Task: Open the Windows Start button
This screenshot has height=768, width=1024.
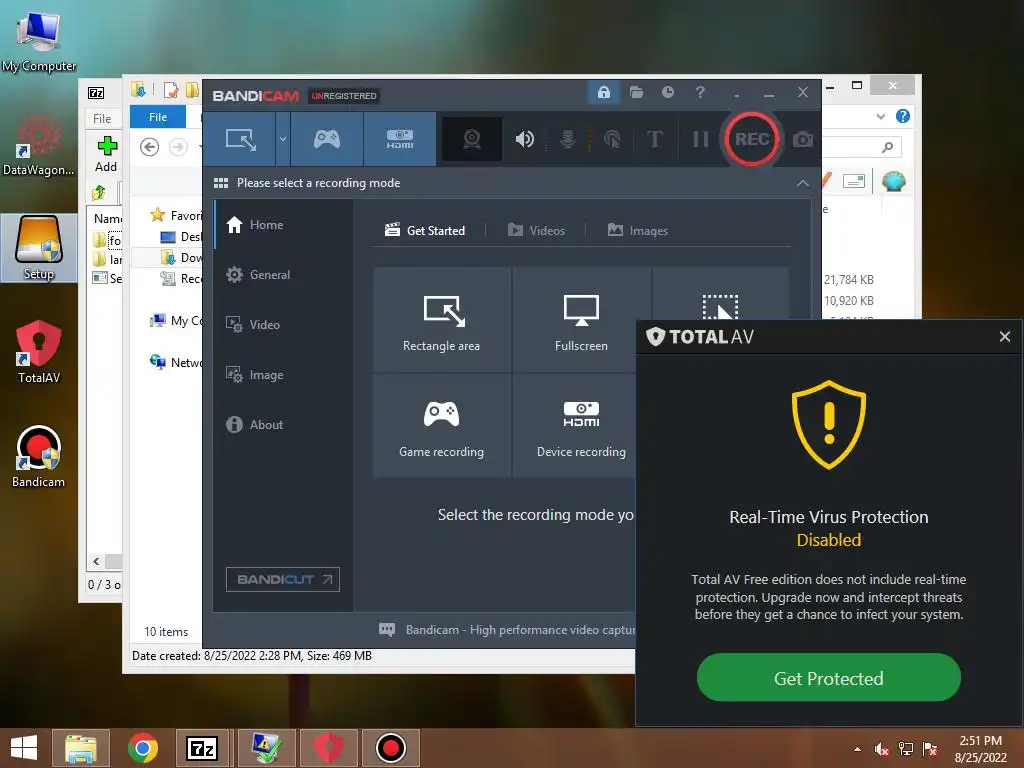Action: tap(24, 748)
